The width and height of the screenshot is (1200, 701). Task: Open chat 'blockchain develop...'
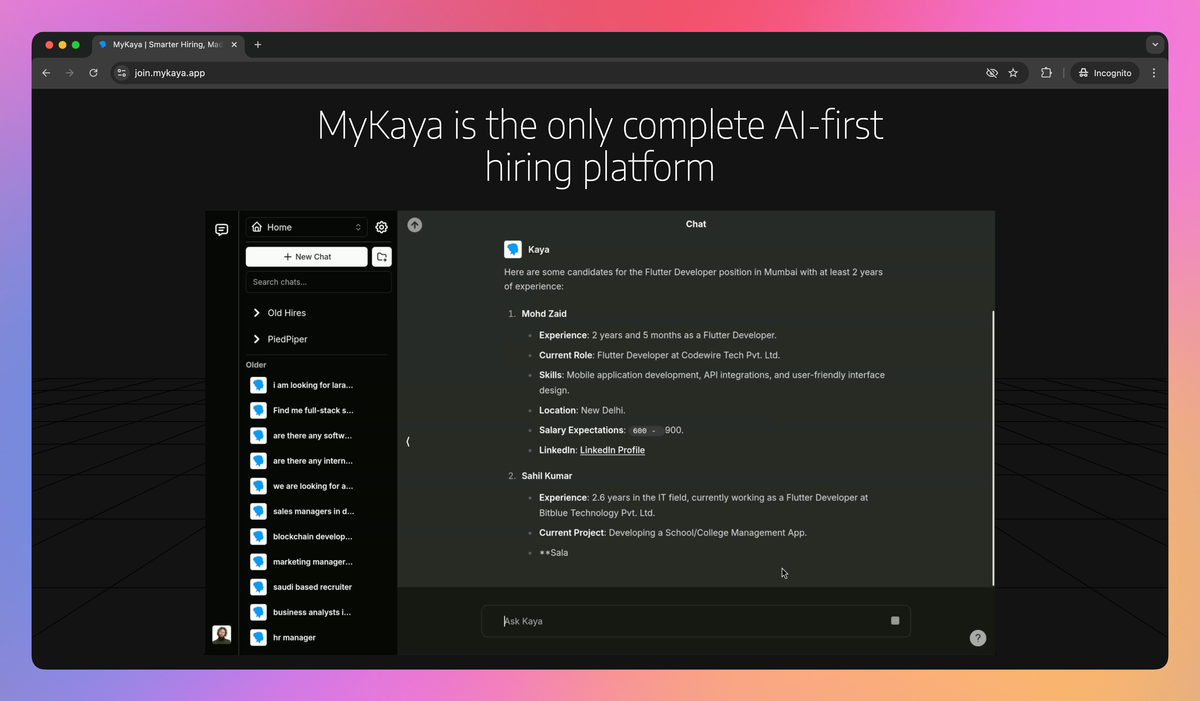pos(313,537)
